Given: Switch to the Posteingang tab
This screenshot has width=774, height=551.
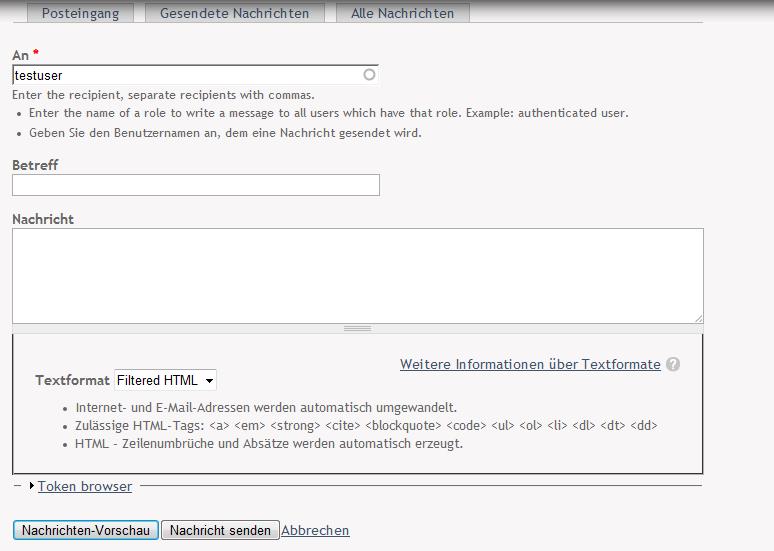Looking at the screenshot, I should [x=79, y=13].
